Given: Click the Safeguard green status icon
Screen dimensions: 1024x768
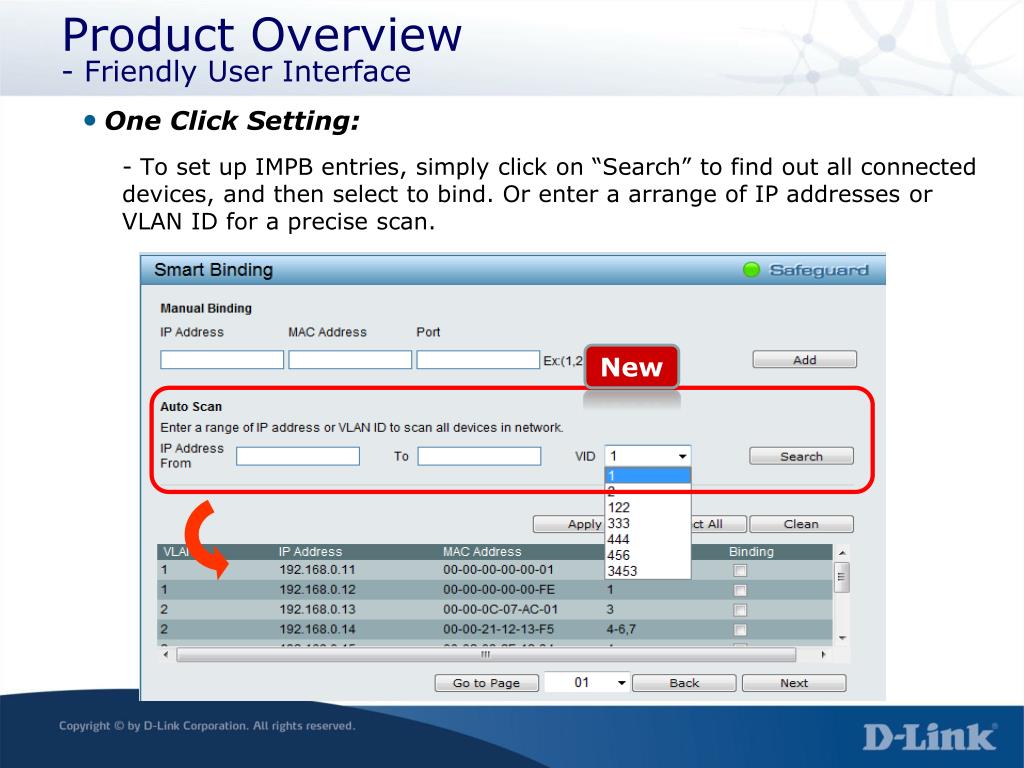Looking at the screenshot, I should 752,270.
